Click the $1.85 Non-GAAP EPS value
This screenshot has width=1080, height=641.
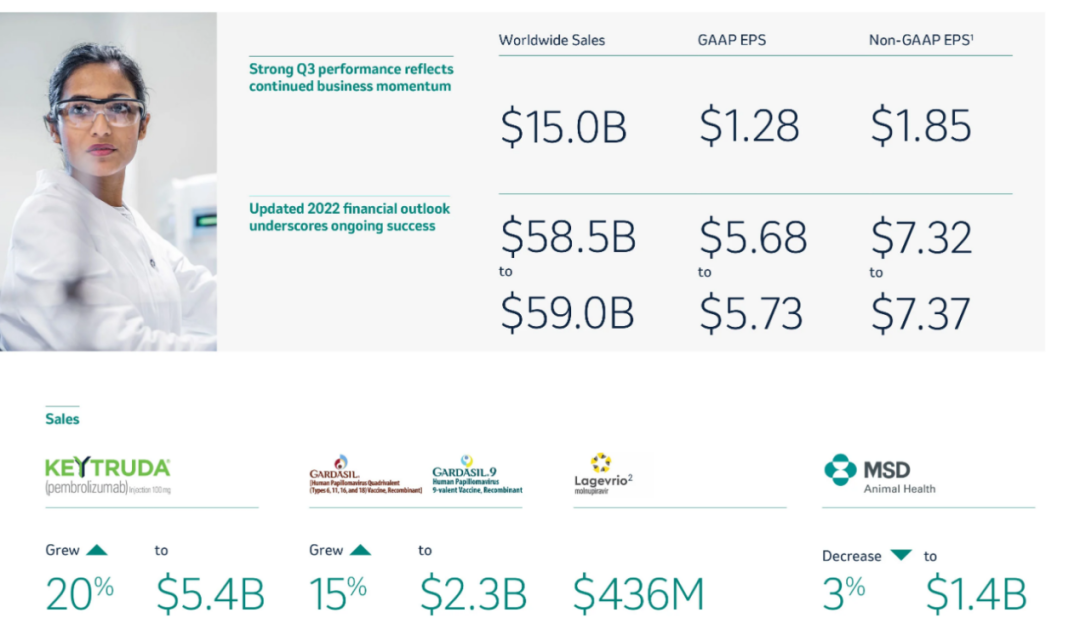tap(921, 125)
